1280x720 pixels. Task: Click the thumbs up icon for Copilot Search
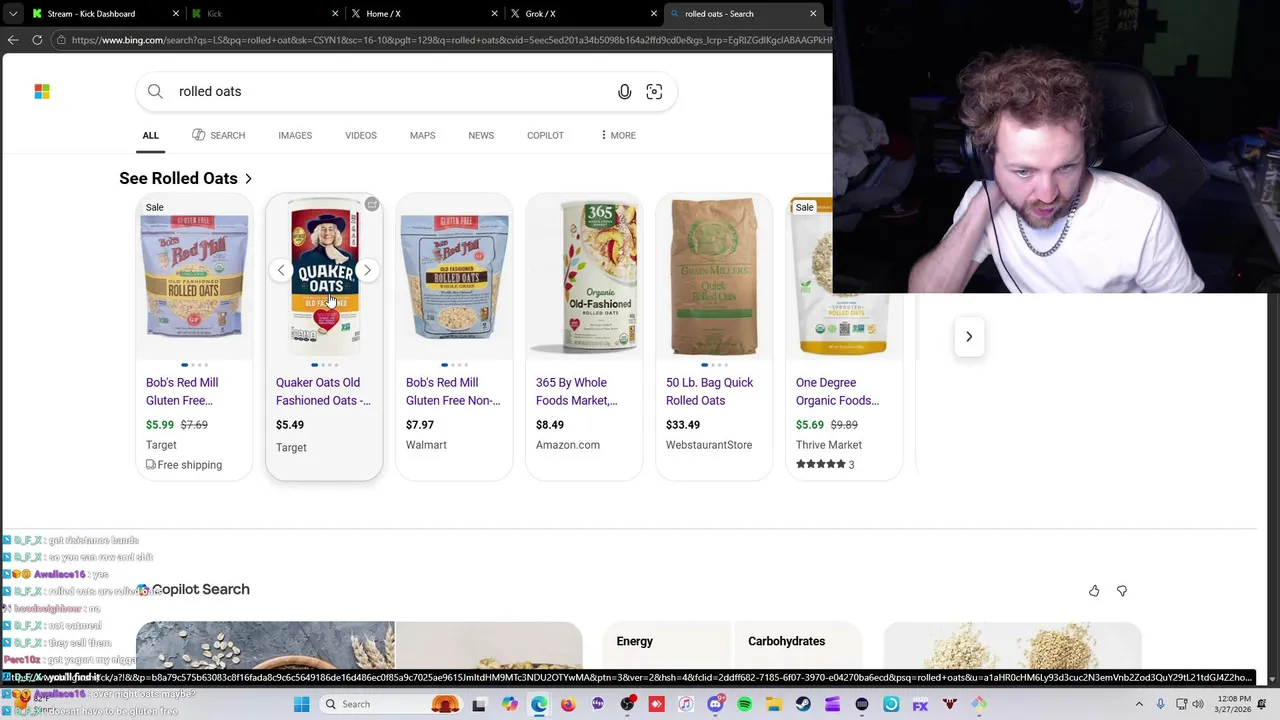[x=1094, y=591]
